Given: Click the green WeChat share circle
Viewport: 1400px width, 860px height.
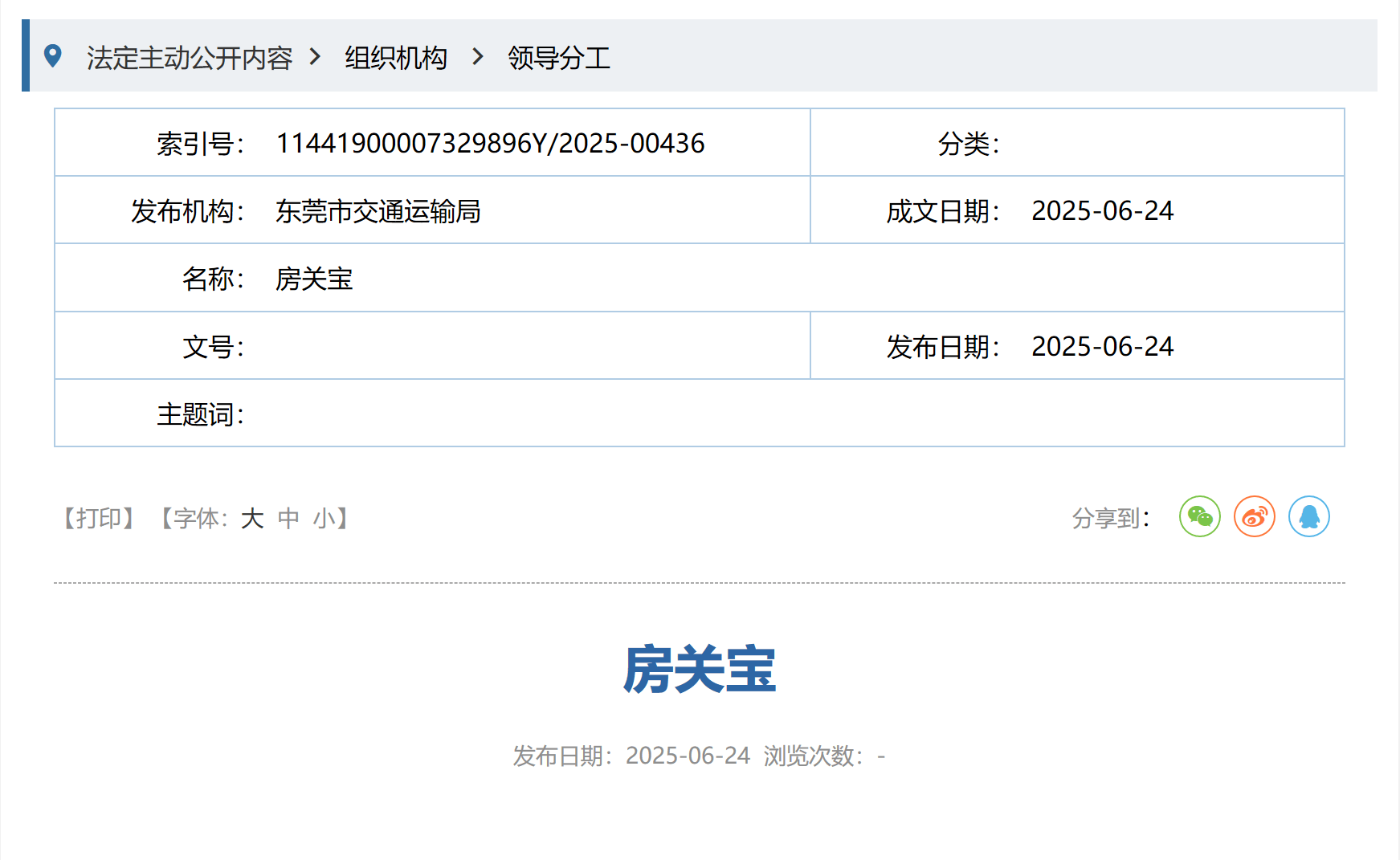Looking at the screenshot, I should click(1198, 516).
